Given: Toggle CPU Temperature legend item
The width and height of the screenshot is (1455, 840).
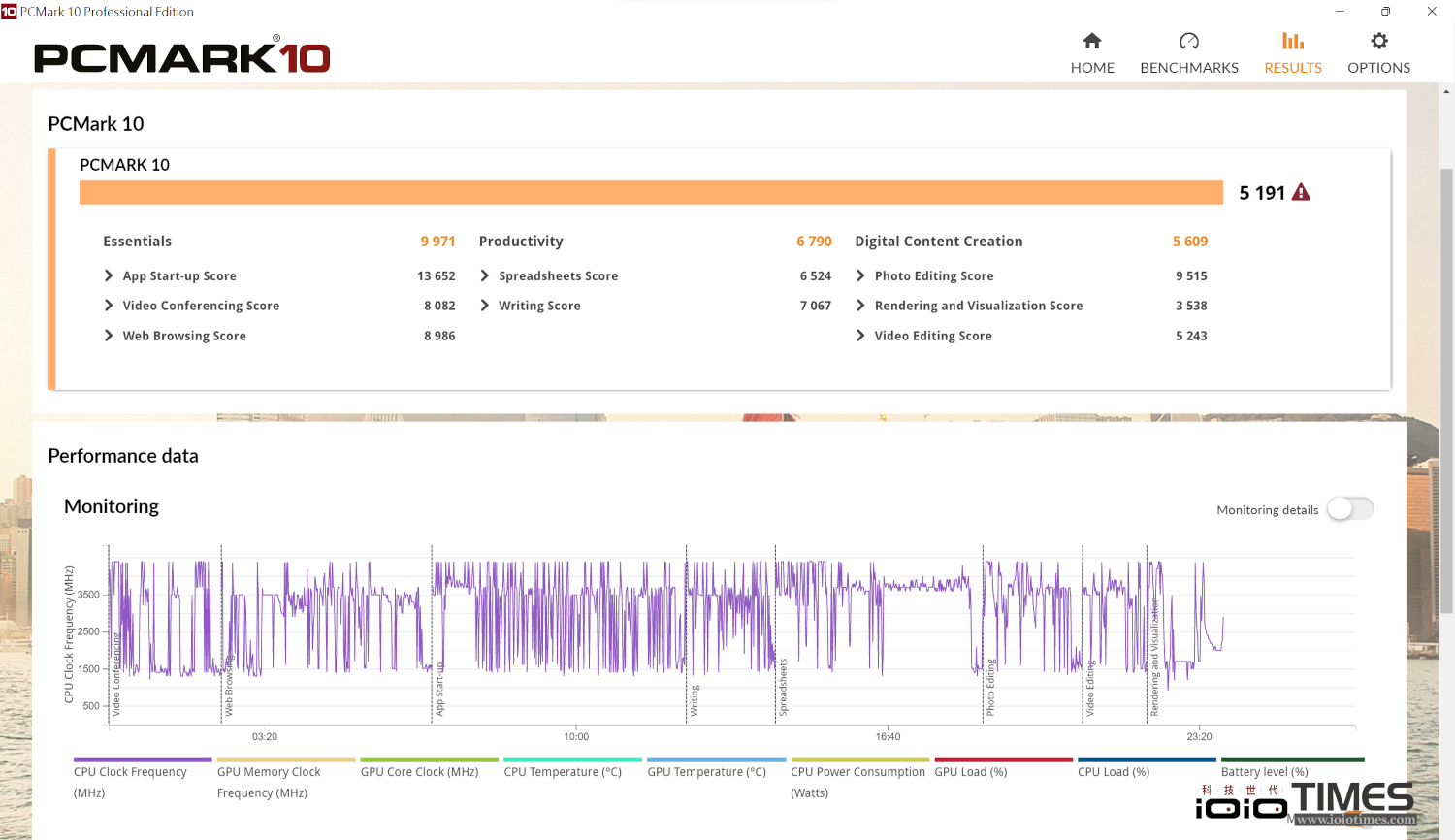Looking at the screenshot, I should click(x=572, y=770).
